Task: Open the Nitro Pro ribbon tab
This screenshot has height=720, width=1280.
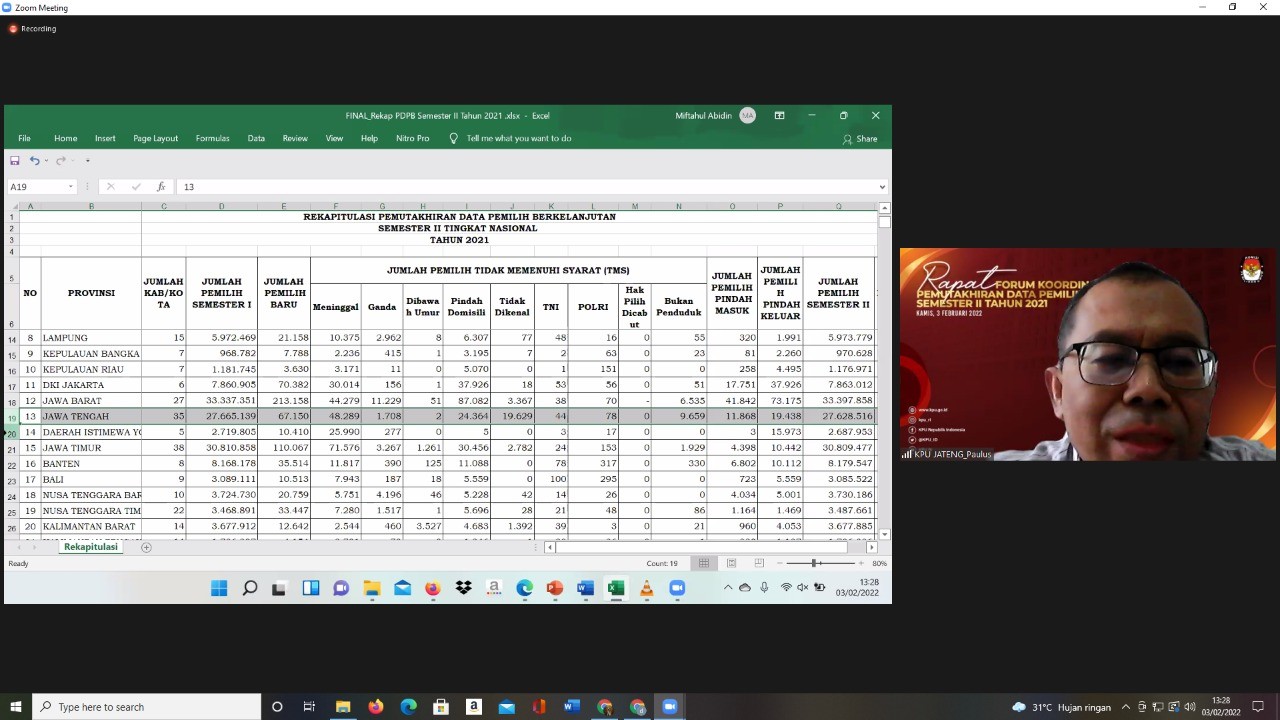Action: coord(412,138)
